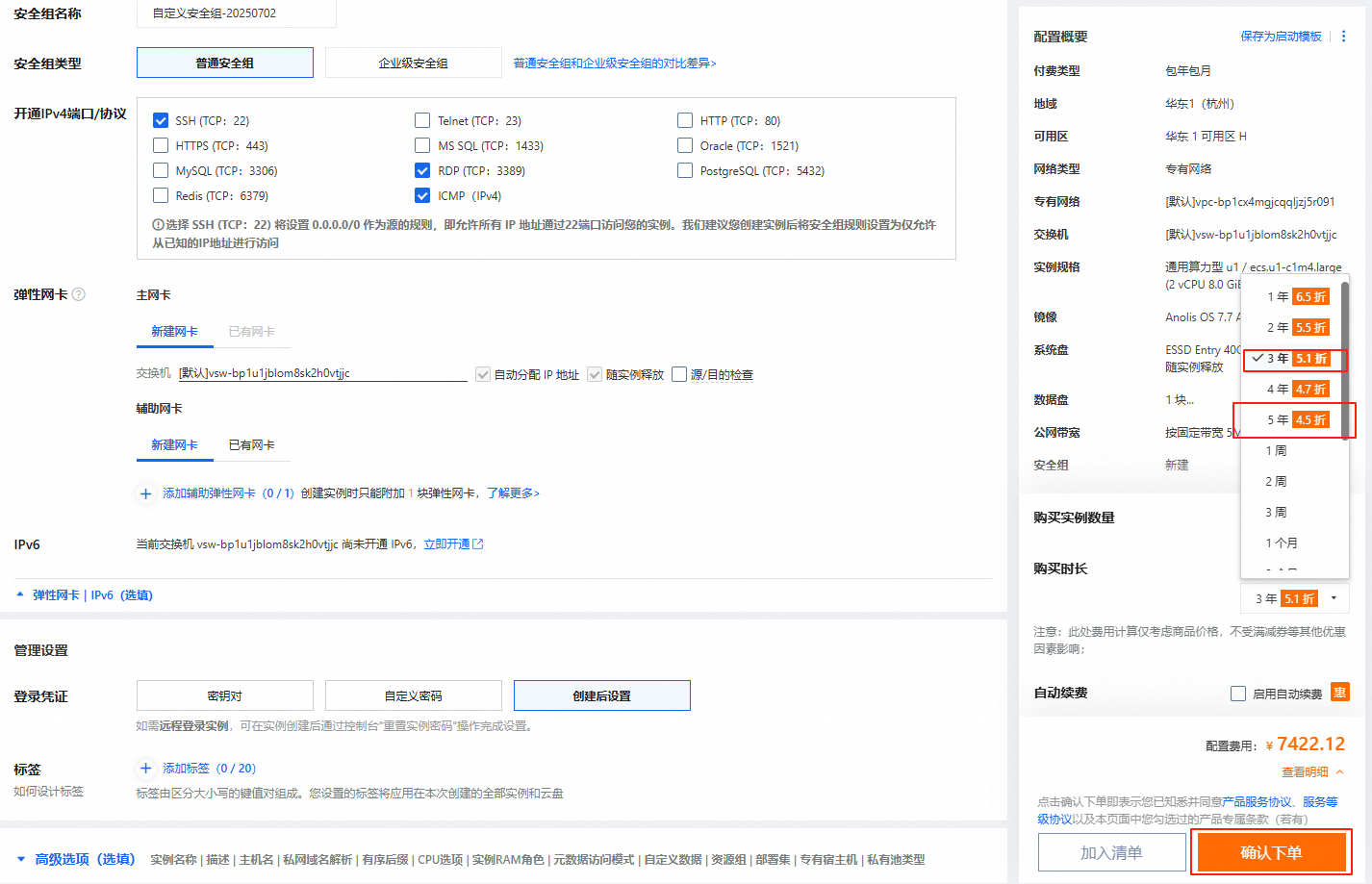Check the MySQL (TCP: 3306) option
The height and width of the screenshot is (884, 1372).
point(161,171)
